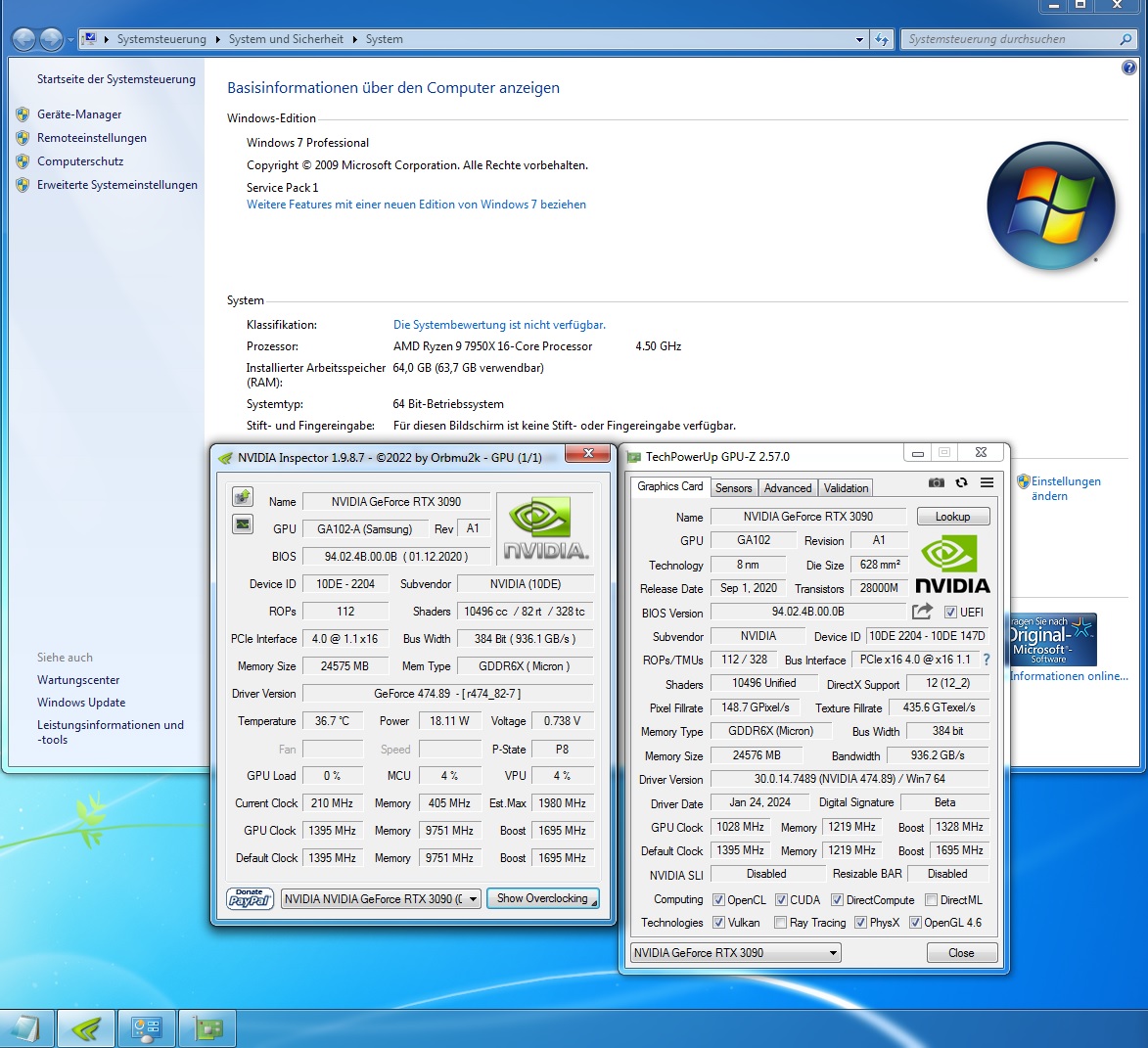1148x1048 pixels.
Task: Open the address bar history dropdown arrow
Action: [859, 39]
